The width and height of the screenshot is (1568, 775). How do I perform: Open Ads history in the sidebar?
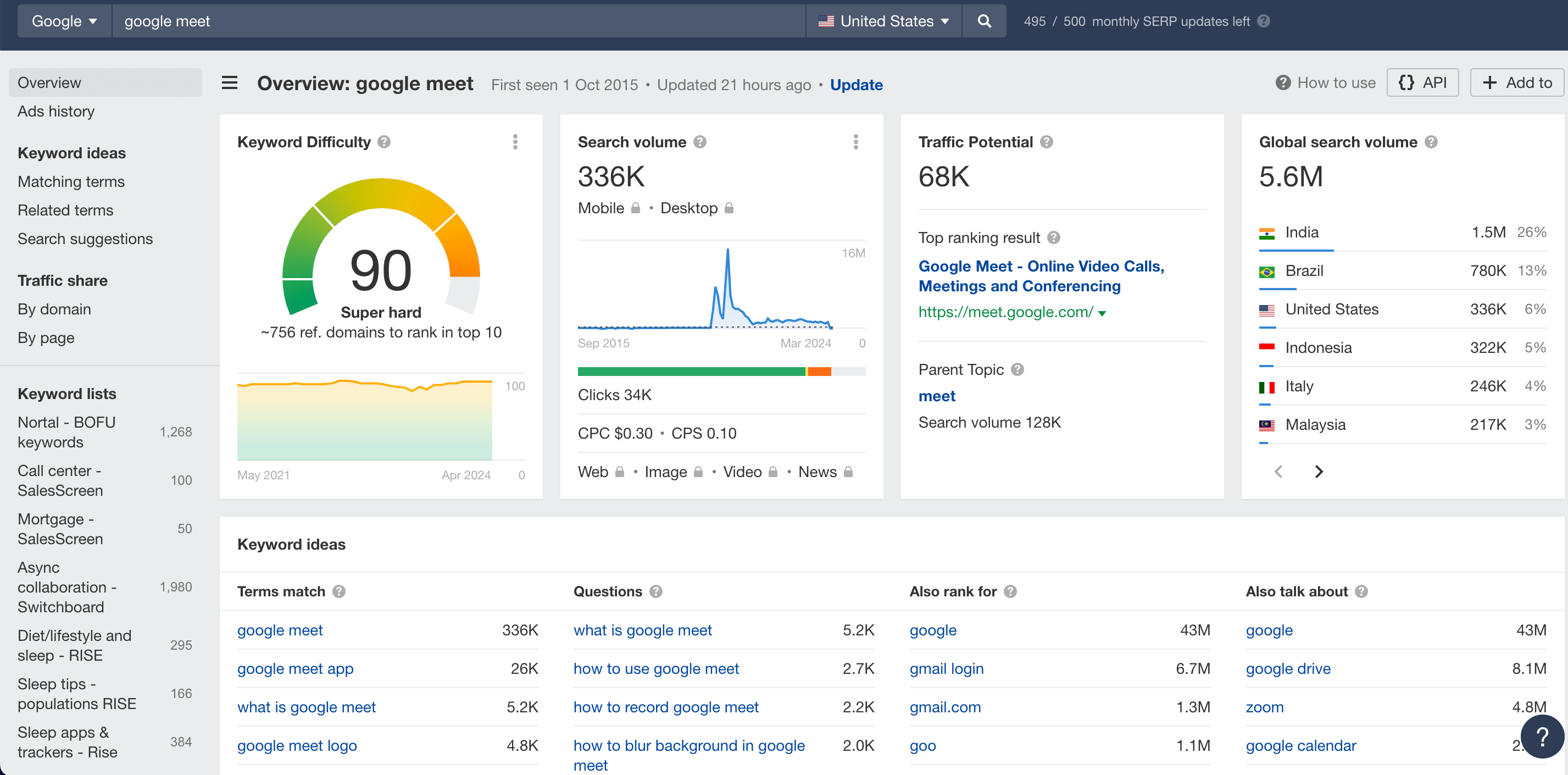56,112
